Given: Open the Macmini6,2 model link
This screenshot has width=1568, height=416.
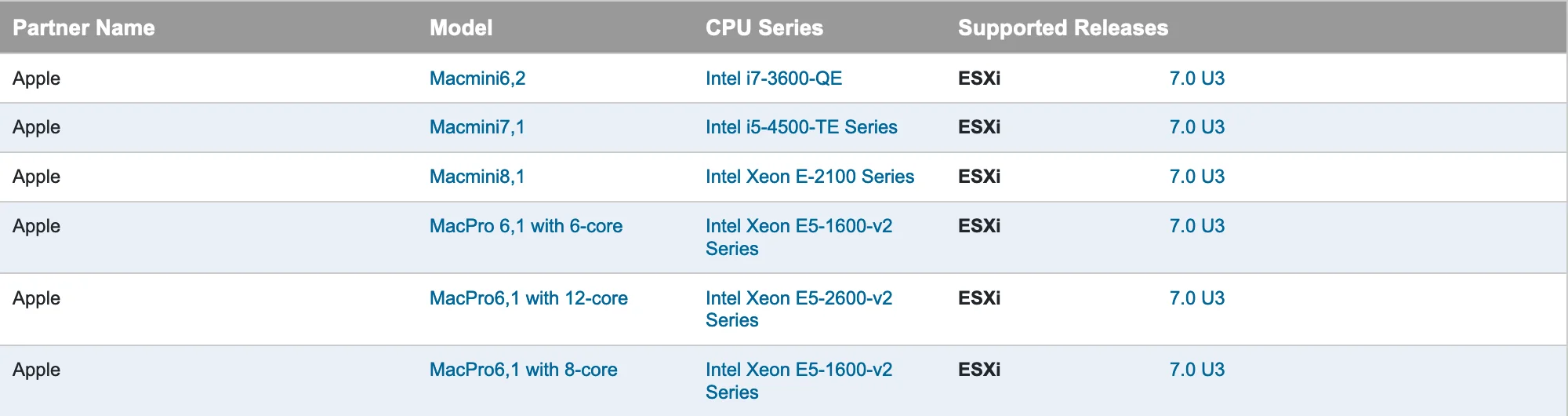Looking at the screenshot, I should point(477,78).
